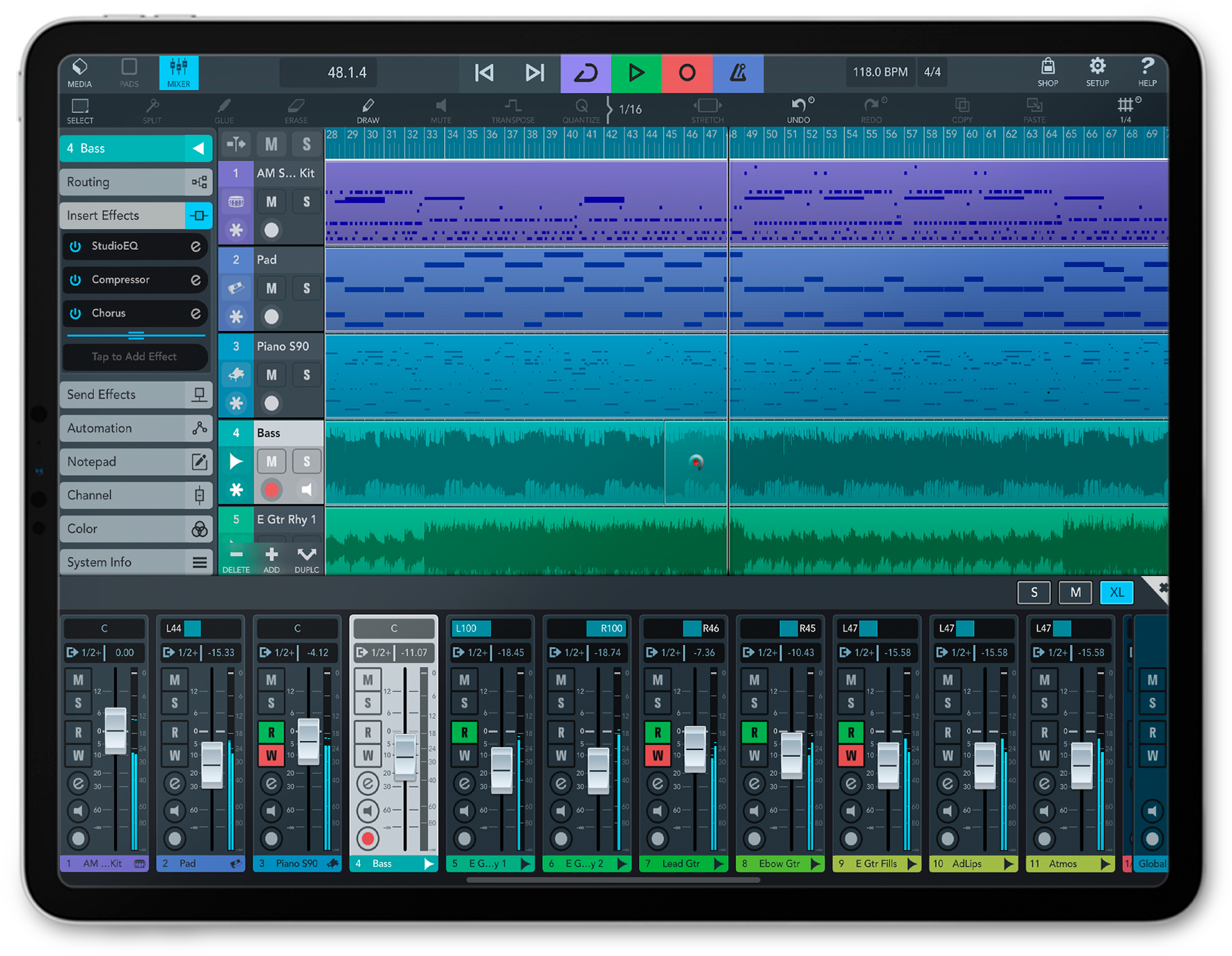Mute the Pad track
The height and width of the screenshot is (956, 1232).
(271, 288)
